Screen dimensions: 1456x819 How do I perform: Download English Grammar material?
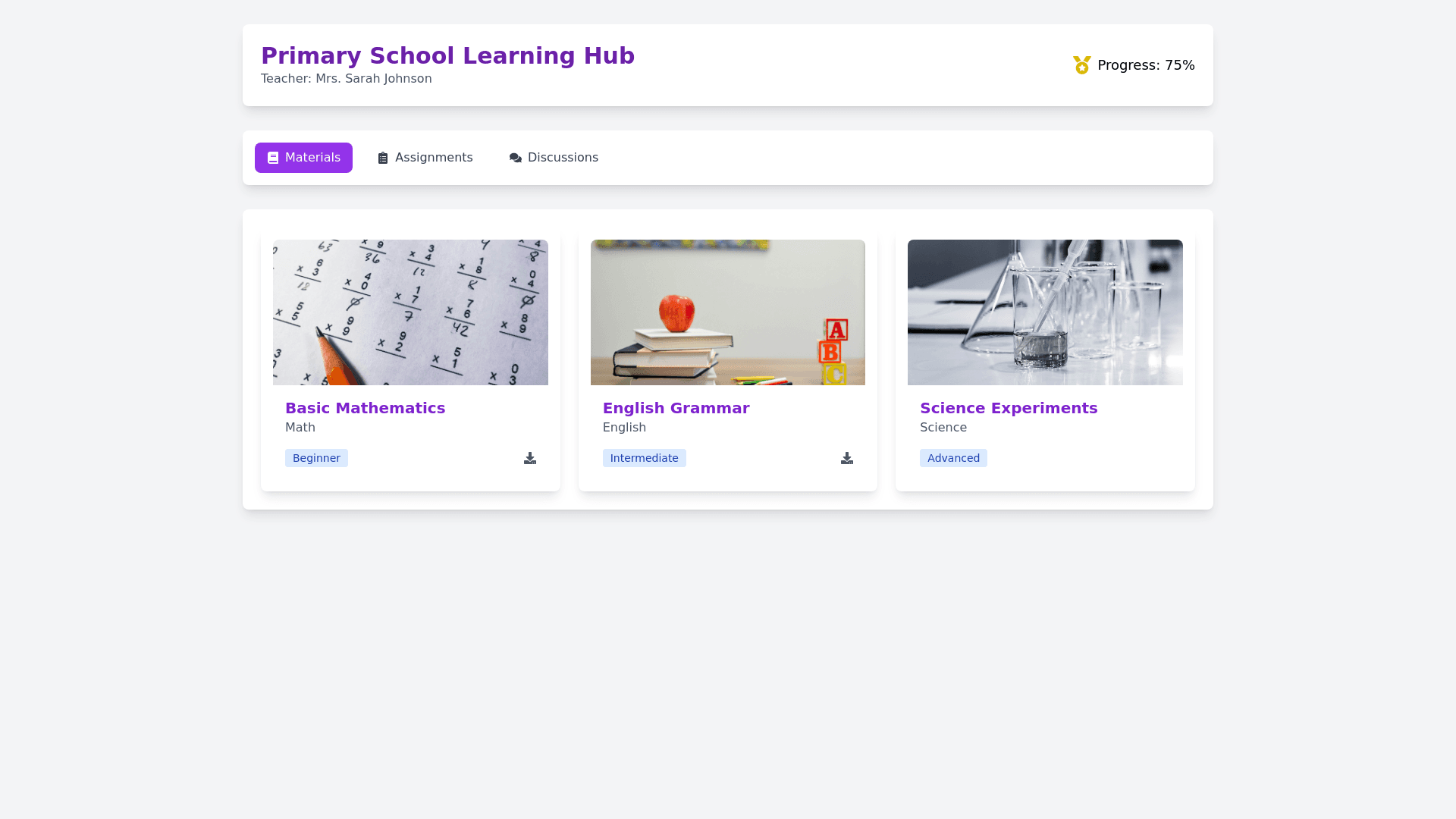coord(847,458)
